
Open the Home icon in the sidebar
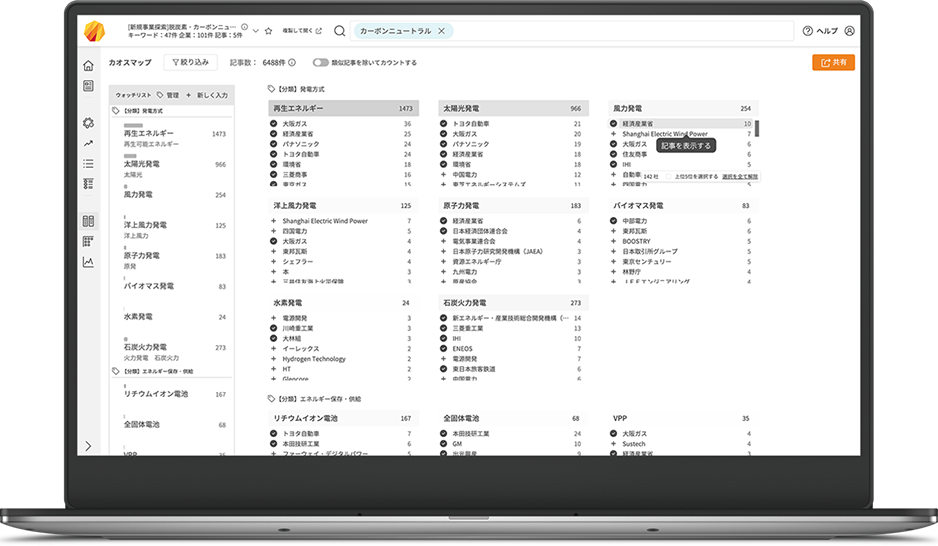click(x=88, y=66)
